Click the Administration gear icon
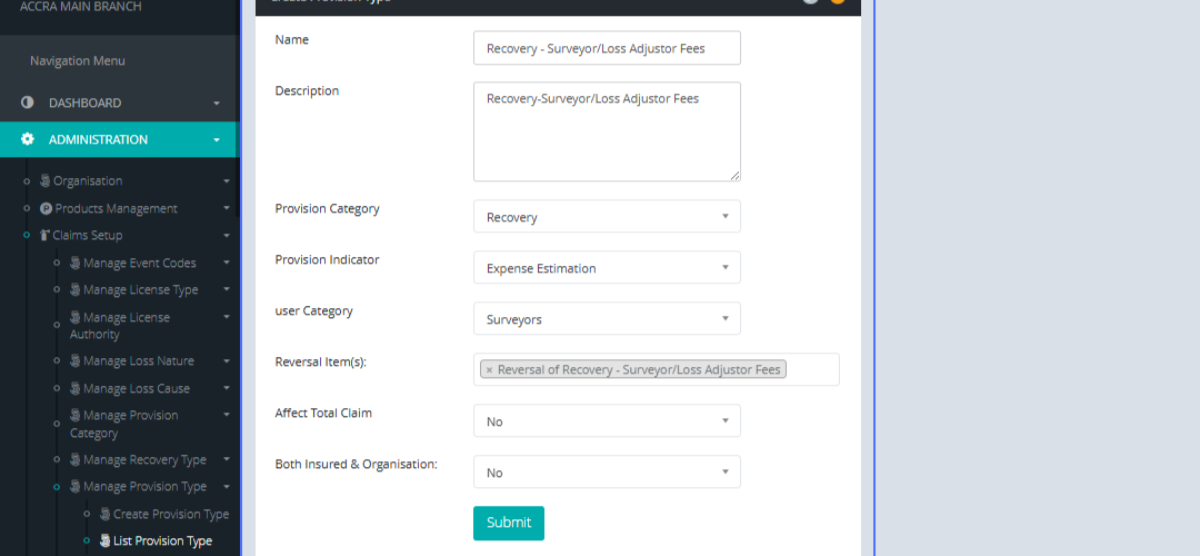The image size is (1200, 556). 27,140
